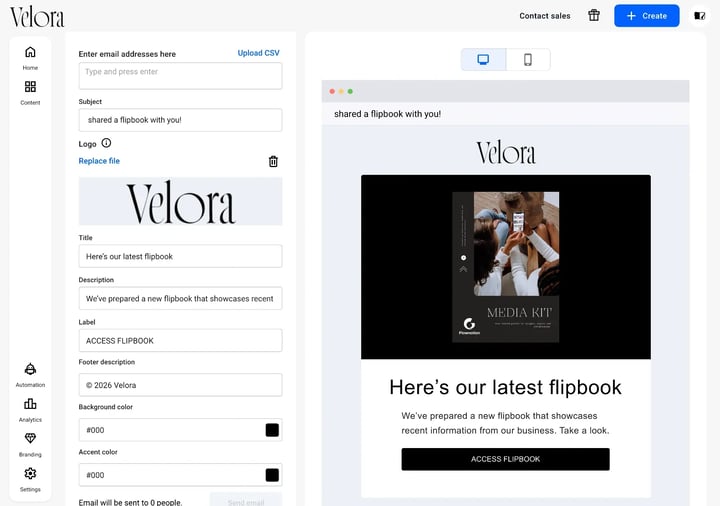Open Settings gear in sidebar
This screenshot has width=720, height=506.
(x=30, y=473)
